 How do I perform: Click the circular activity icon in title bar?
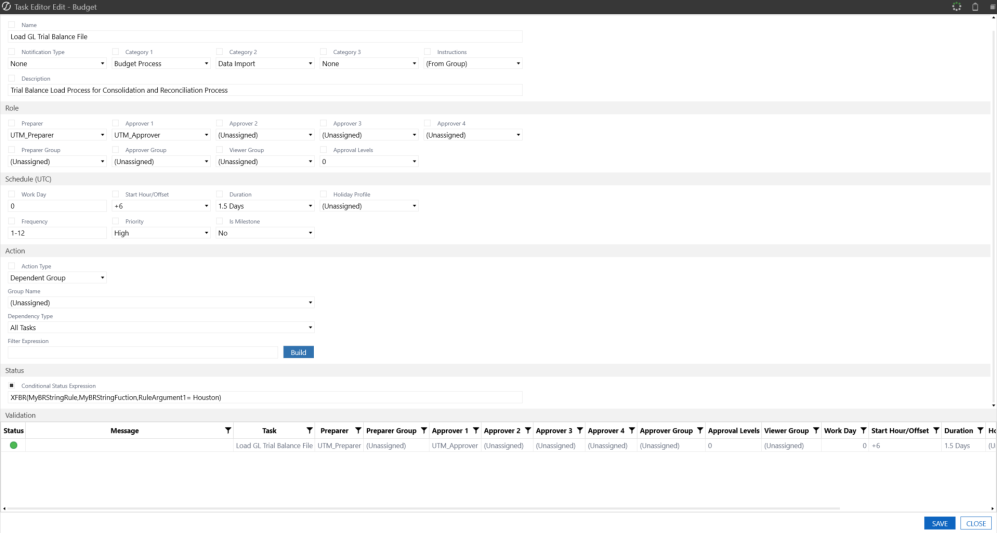tap(956, 7)
